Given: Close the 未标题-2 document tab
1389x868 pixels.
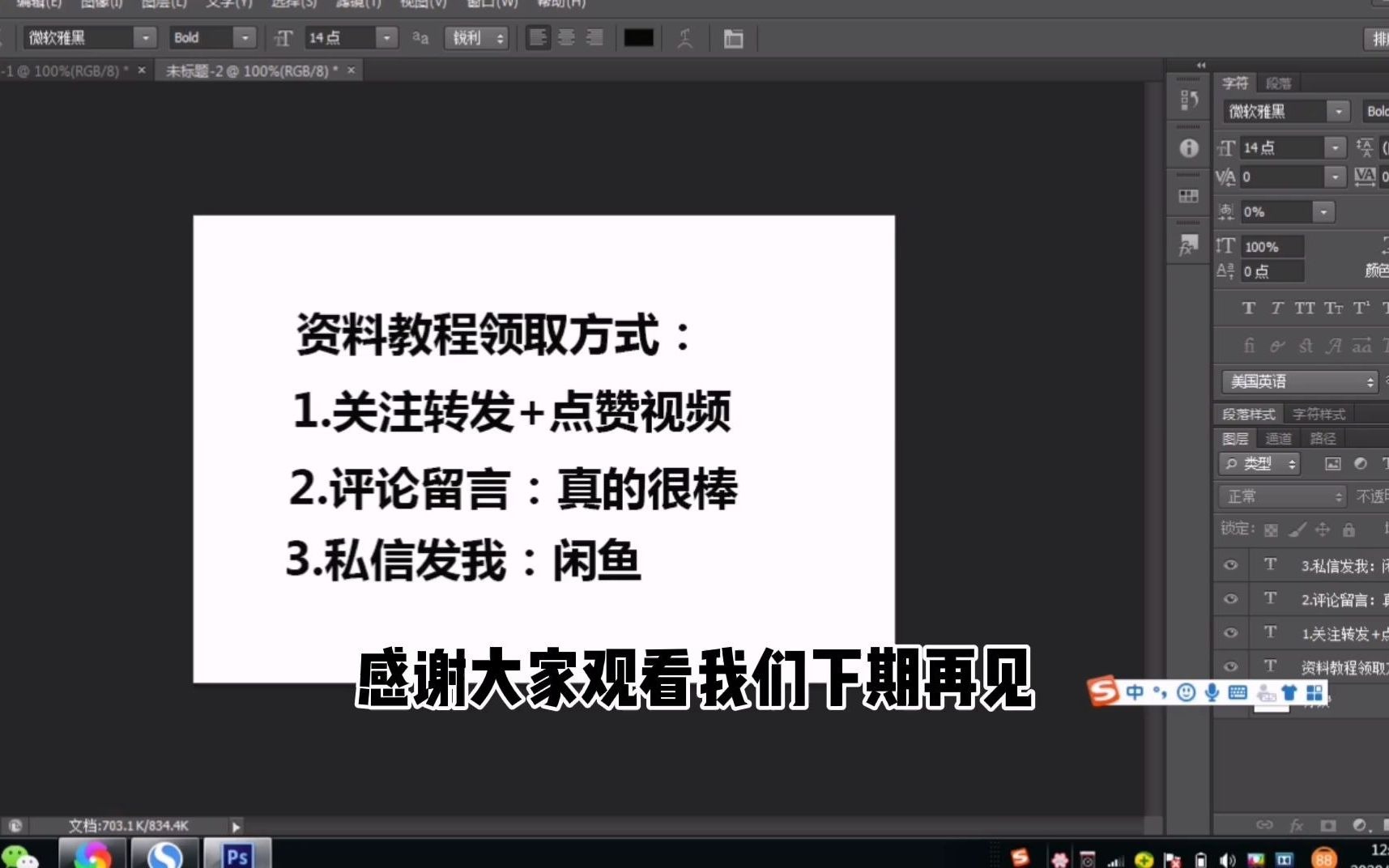Looking at the screenshot, I should click(x=352, y=70).
